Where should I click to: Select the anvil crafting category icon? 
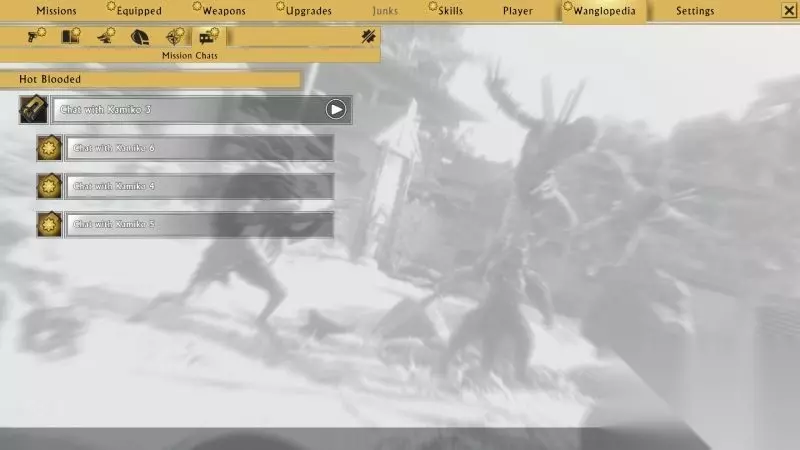tap(106, 36)
